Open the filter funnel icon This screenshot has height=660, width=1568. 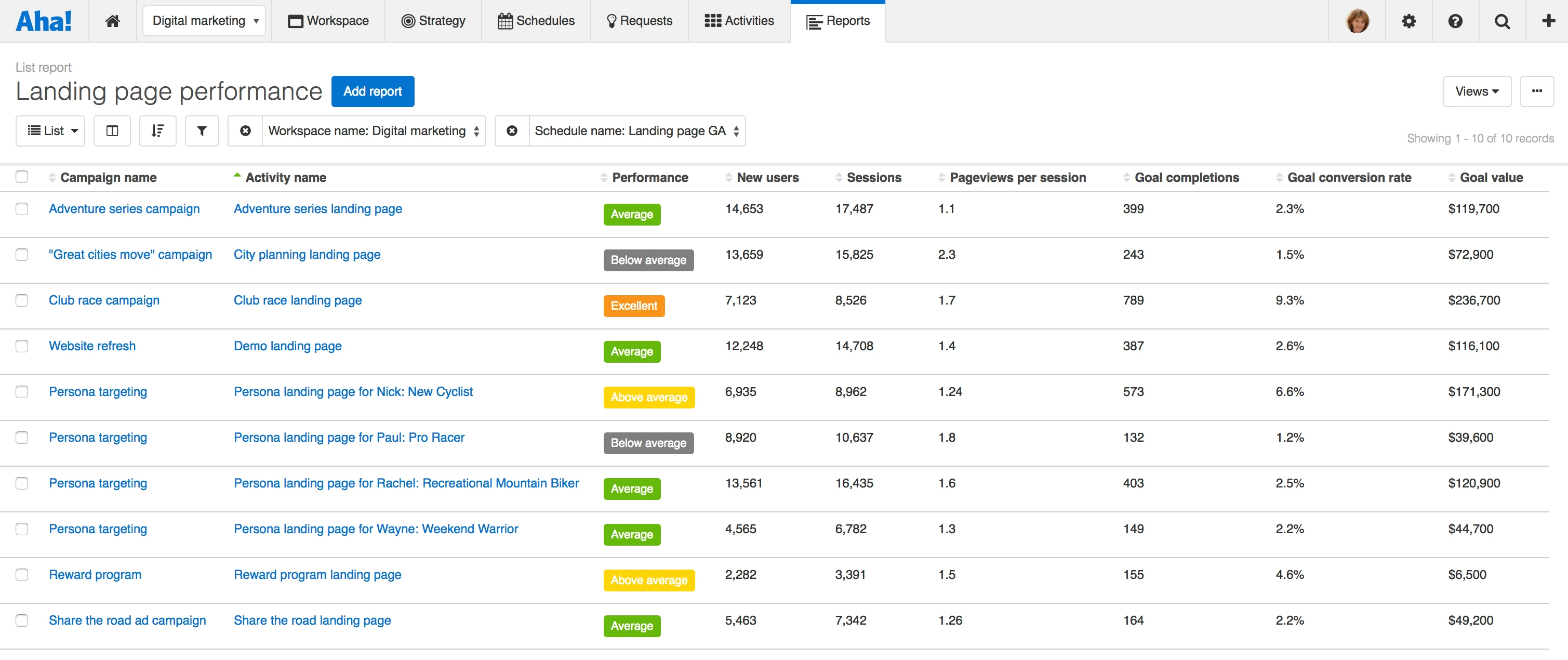click(x=202, y=131)
